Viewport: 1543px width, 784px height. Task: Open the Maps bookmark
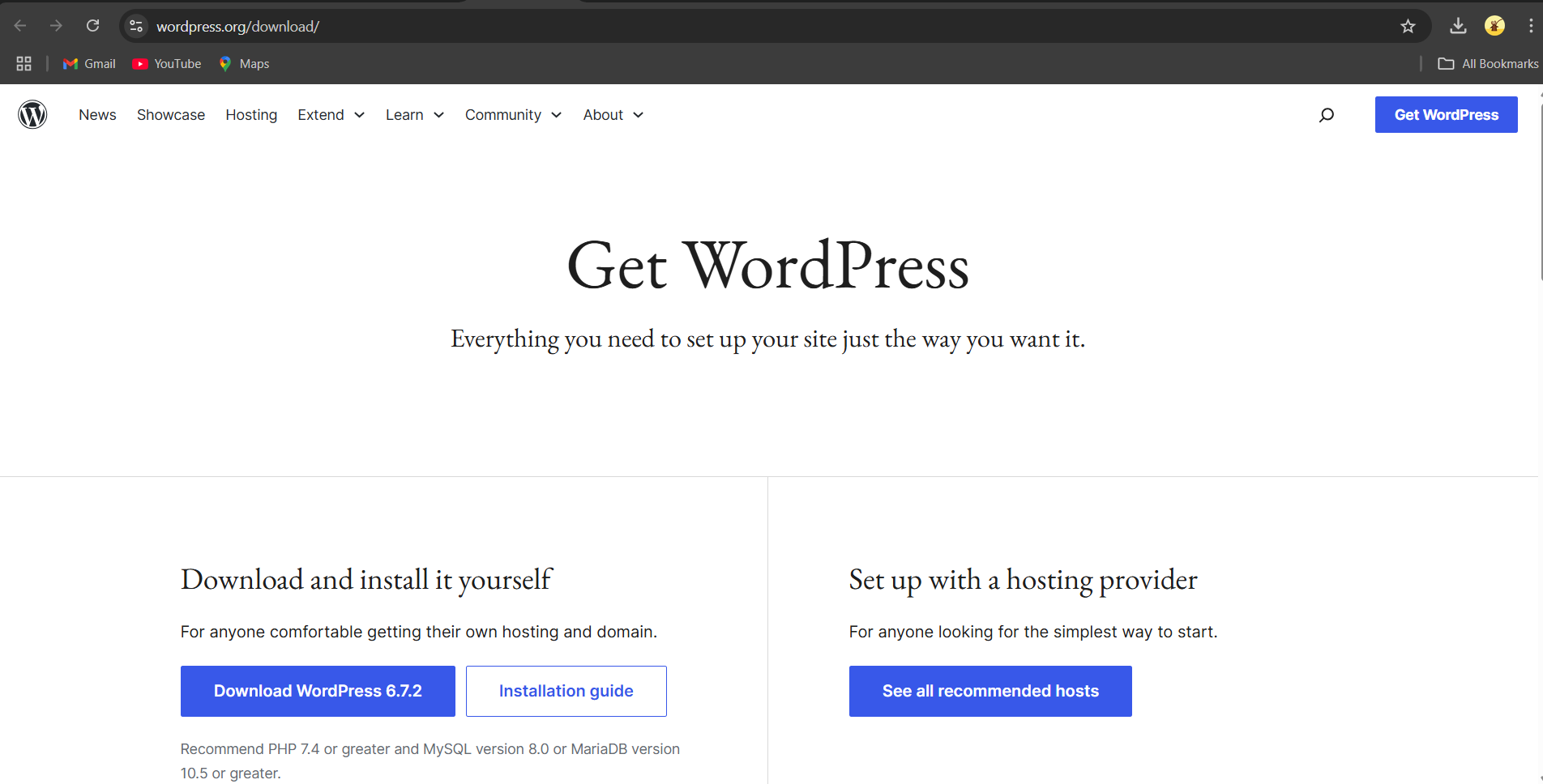[x=244, y=63]
